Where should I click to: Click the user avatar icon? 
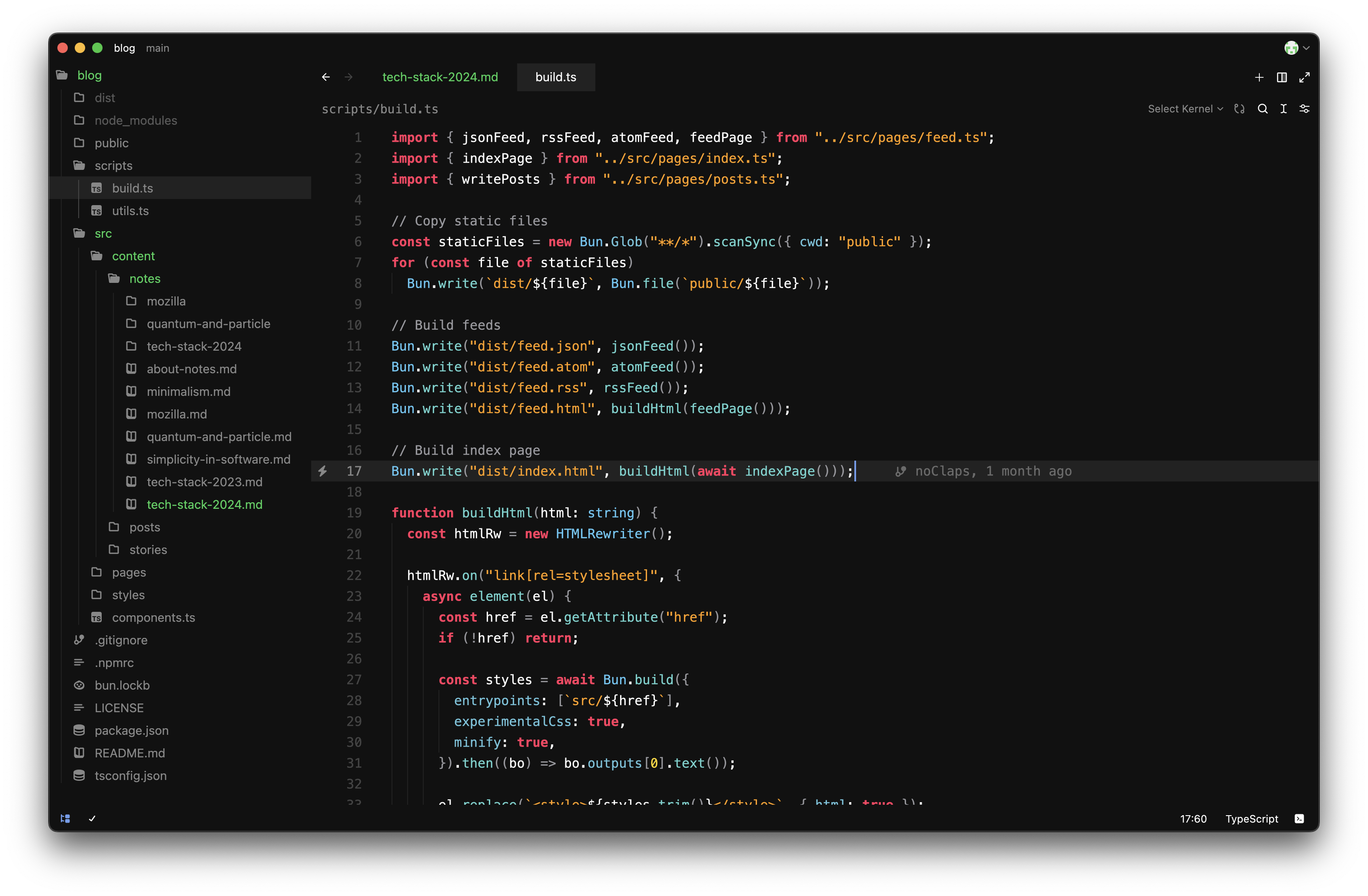[x=1291, y=48]
